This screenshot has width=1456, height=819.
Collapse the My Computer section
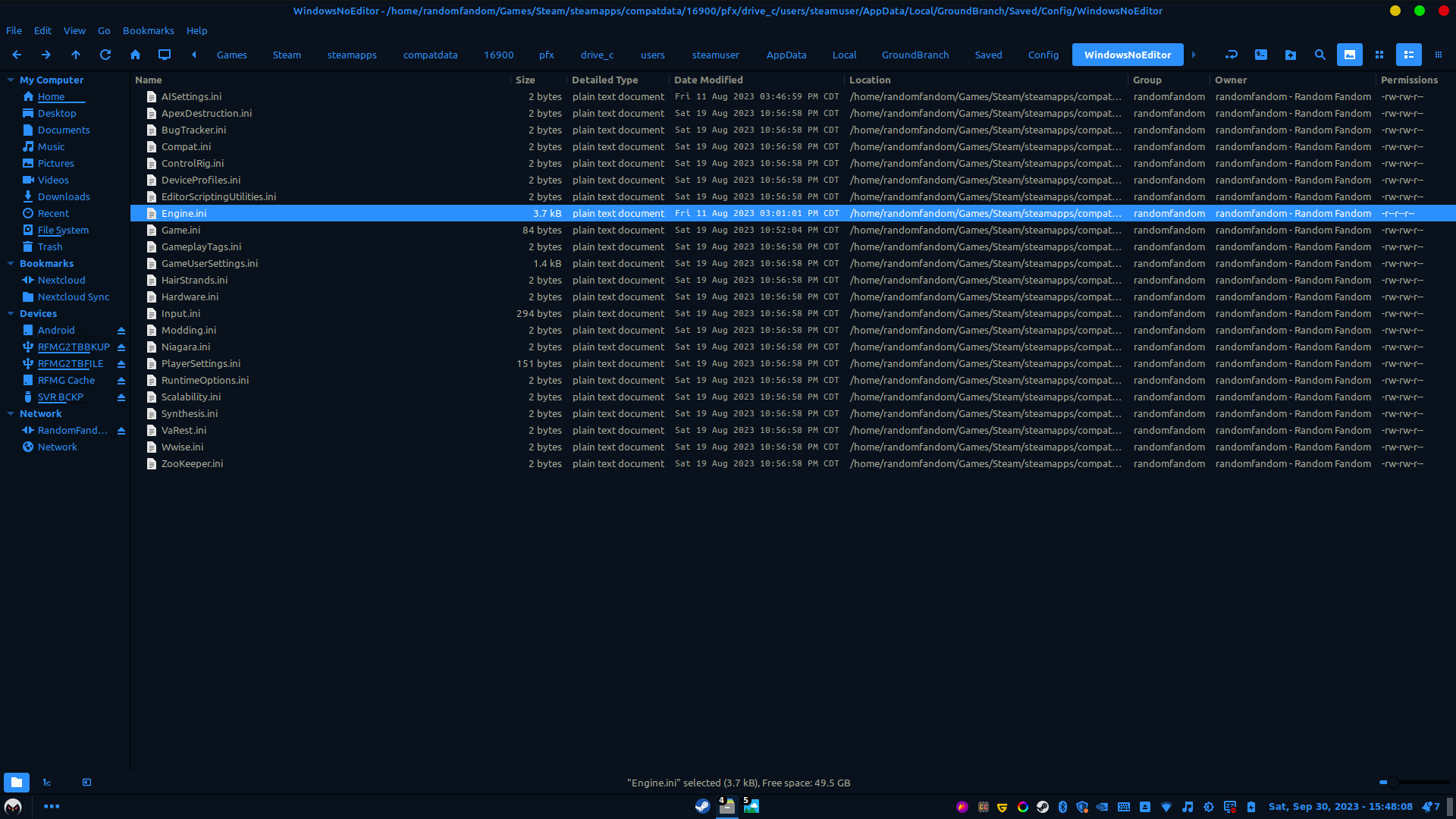tap(11, 80)
